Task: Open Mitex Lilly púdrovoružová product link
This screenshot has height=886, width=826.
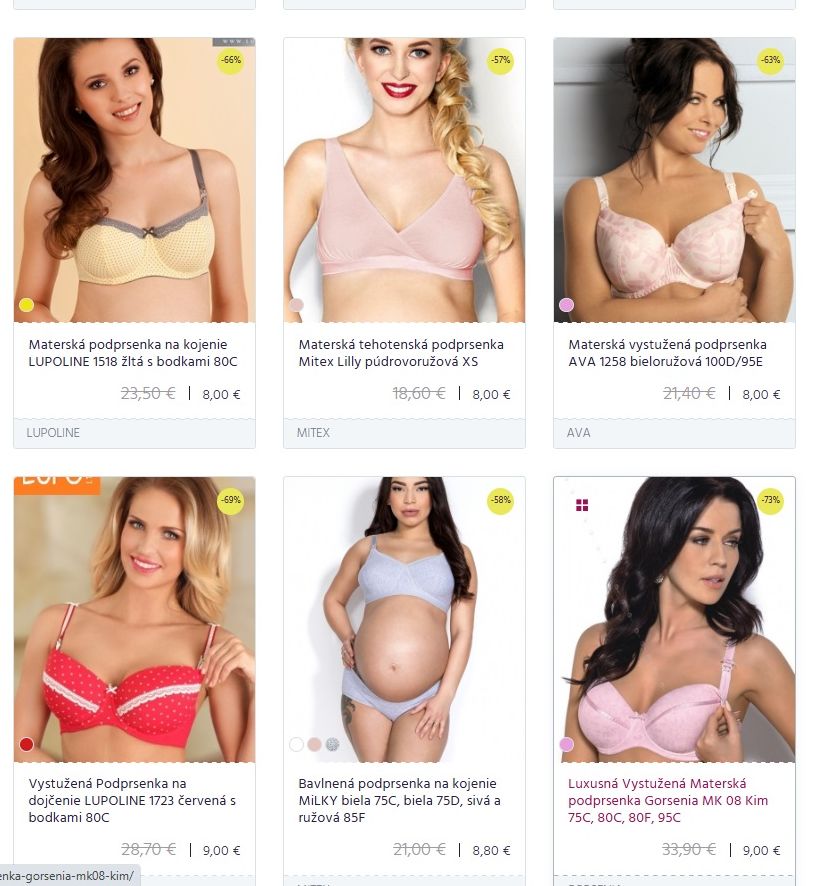Action: pyautogui.click(x=401, y=353)
